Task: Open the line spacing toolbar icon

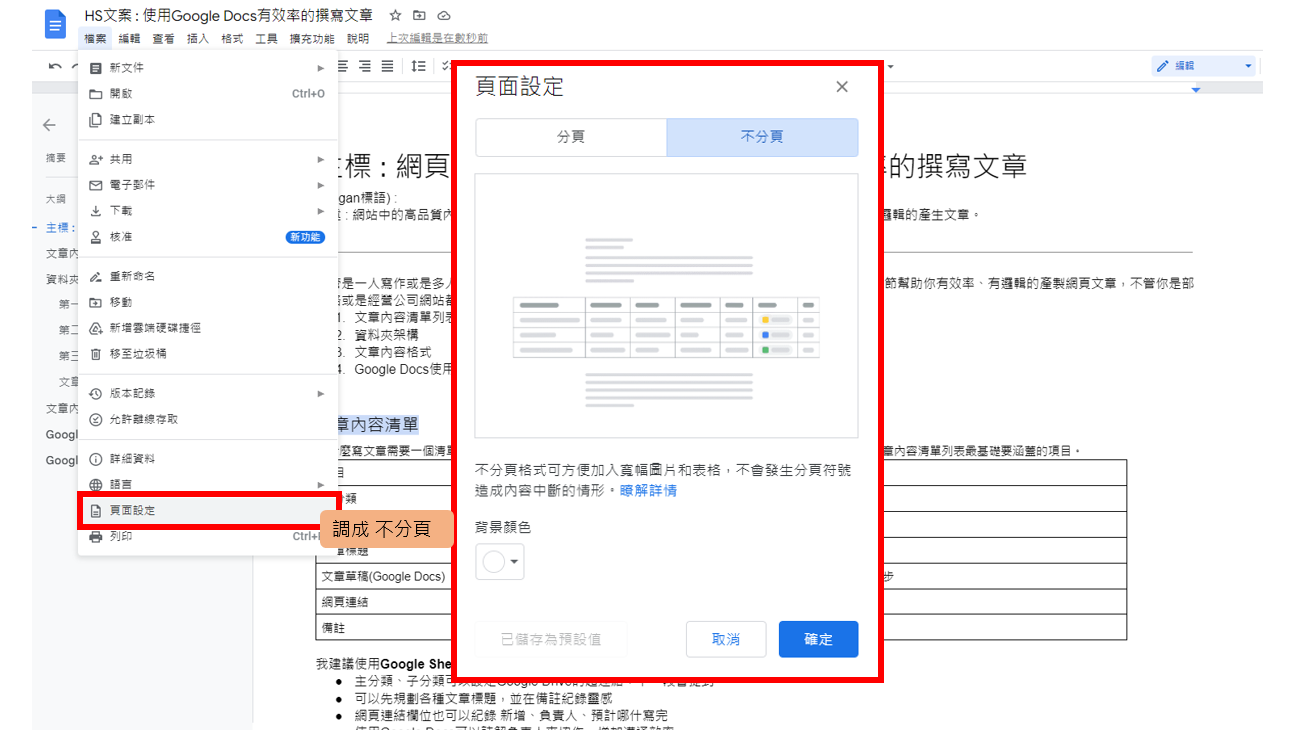Action: tap(419, 66)
